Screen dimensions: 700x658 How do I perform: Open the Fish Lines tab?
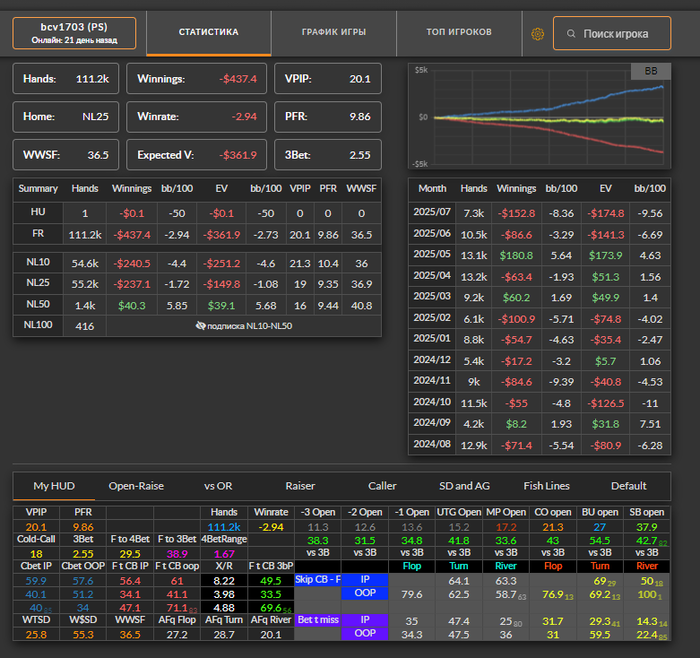[546, 486]
